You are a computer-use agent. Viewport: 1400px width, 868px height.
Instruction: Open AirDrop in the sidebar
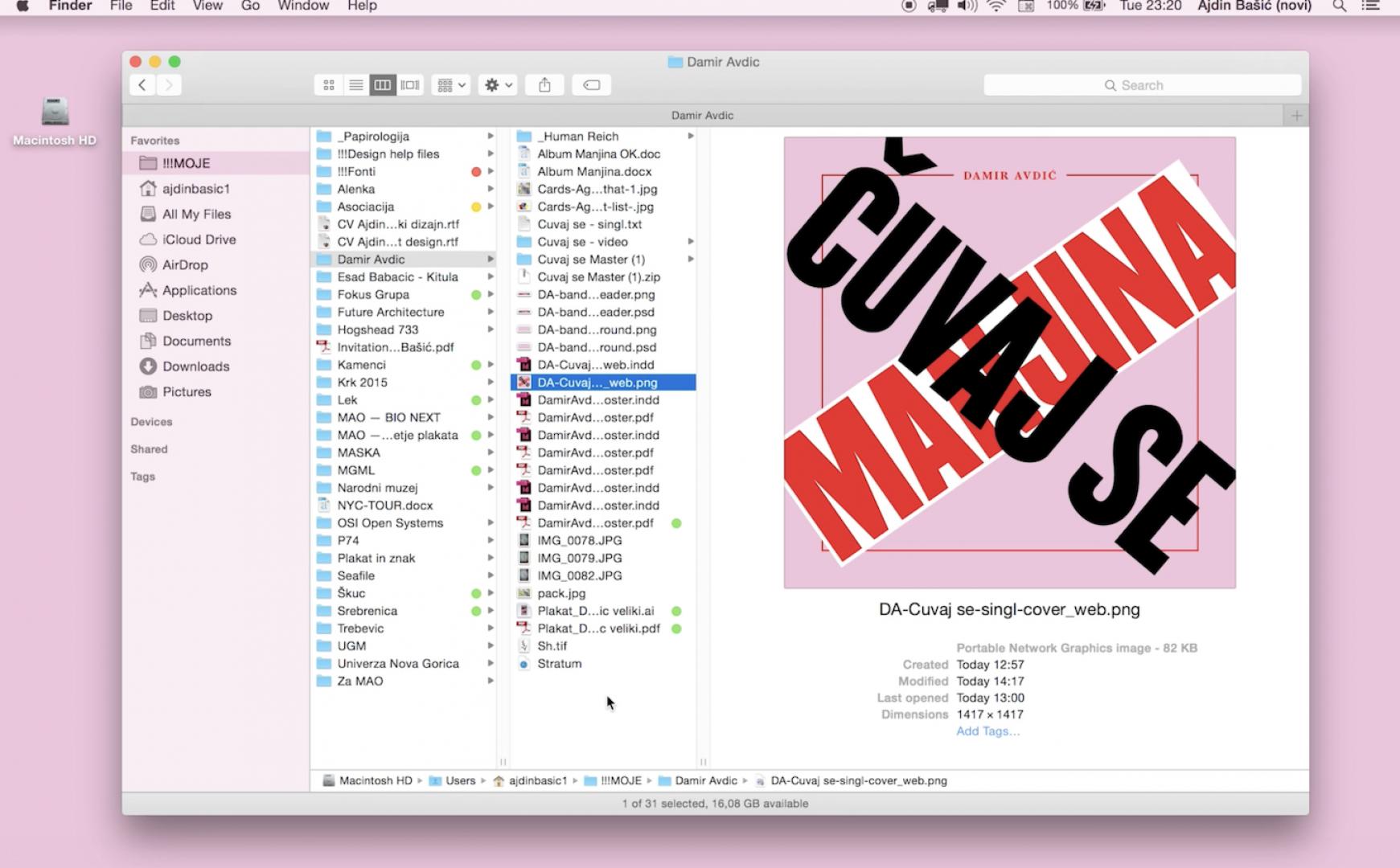(x=184, y=265)
